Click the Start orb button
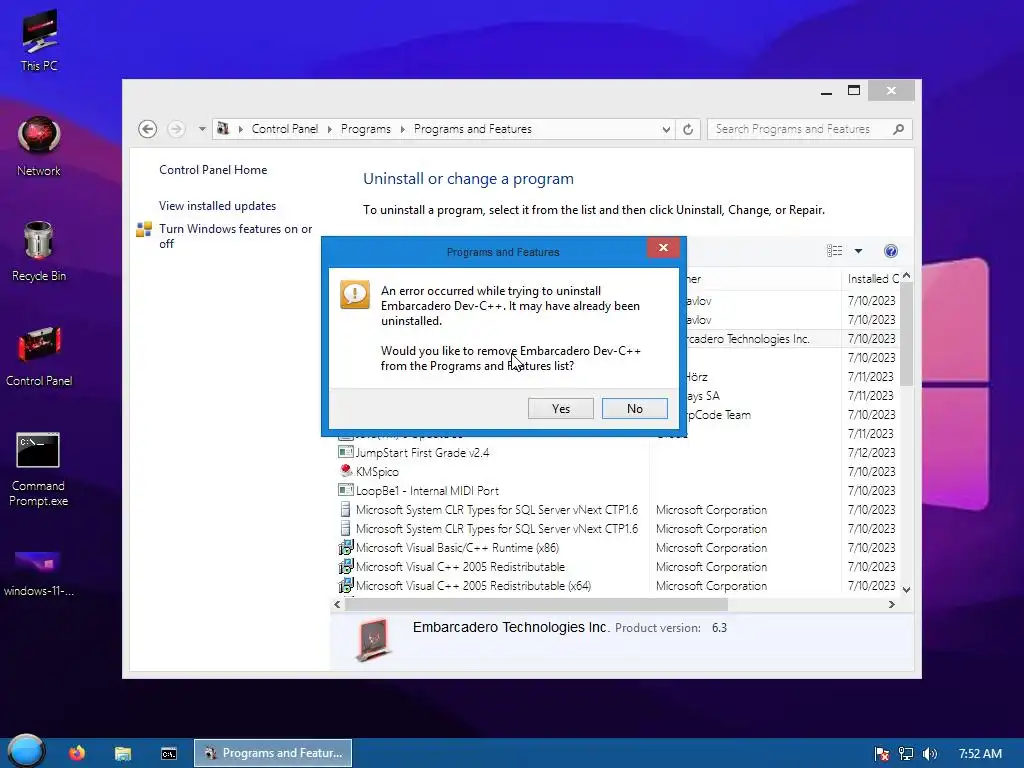 point(26,751)
